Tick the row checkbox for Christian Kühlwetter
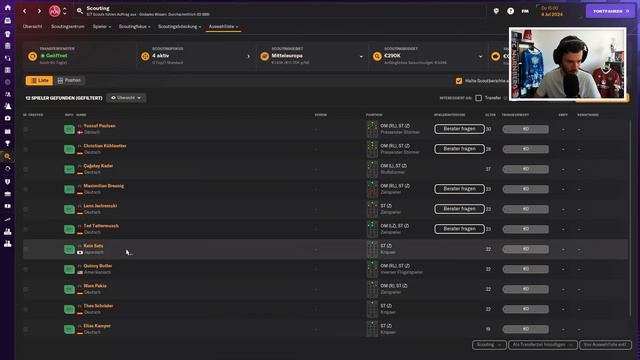This screenshot has height=360, width=640. tap(26, 149)
